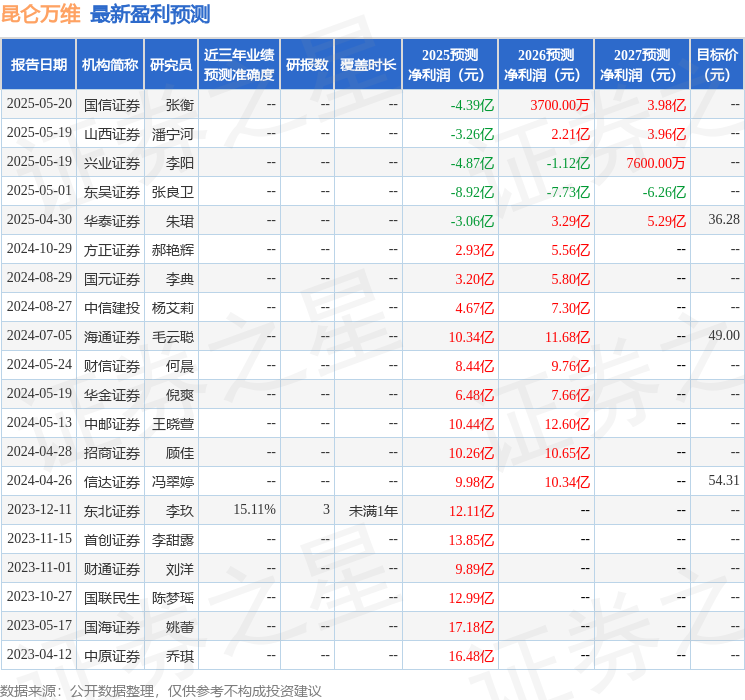This screenshot has width=745, height=700.
Task: Click target price 54.31
Action: [724, 480]
